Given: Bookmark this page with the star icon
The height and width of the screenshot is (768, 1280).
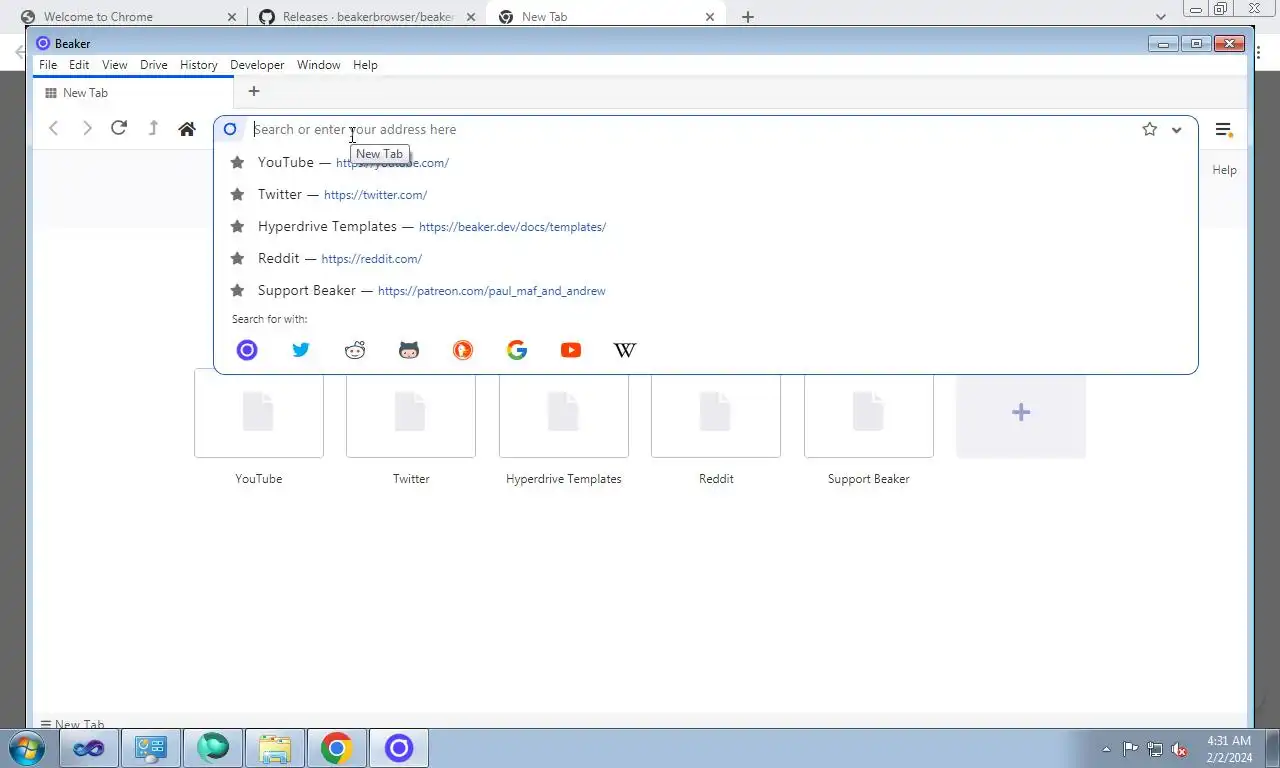Looking at the screenshot, I should tap(1150, 129).
